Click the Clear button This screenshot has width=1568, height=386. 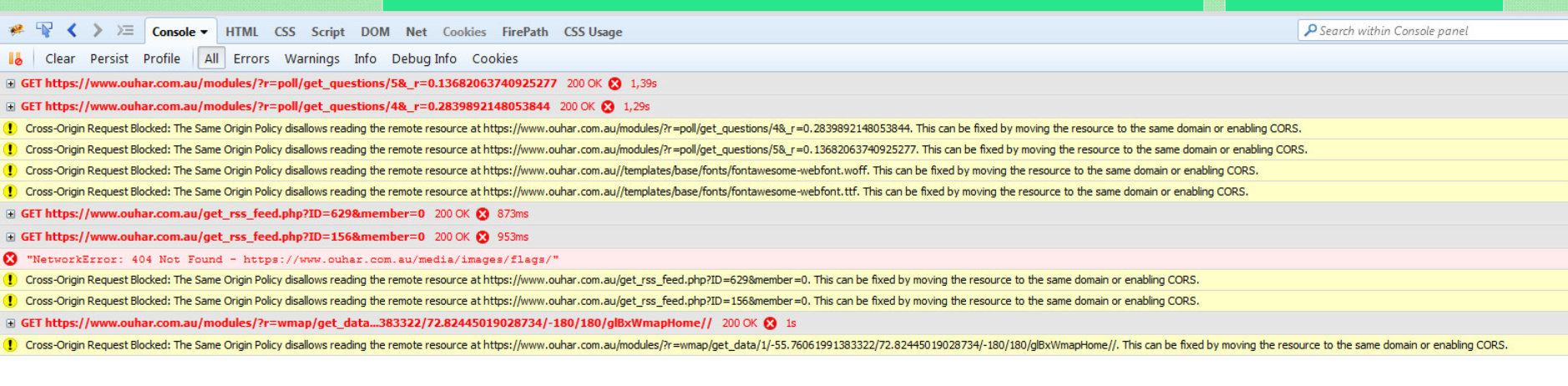coord(60,58)
